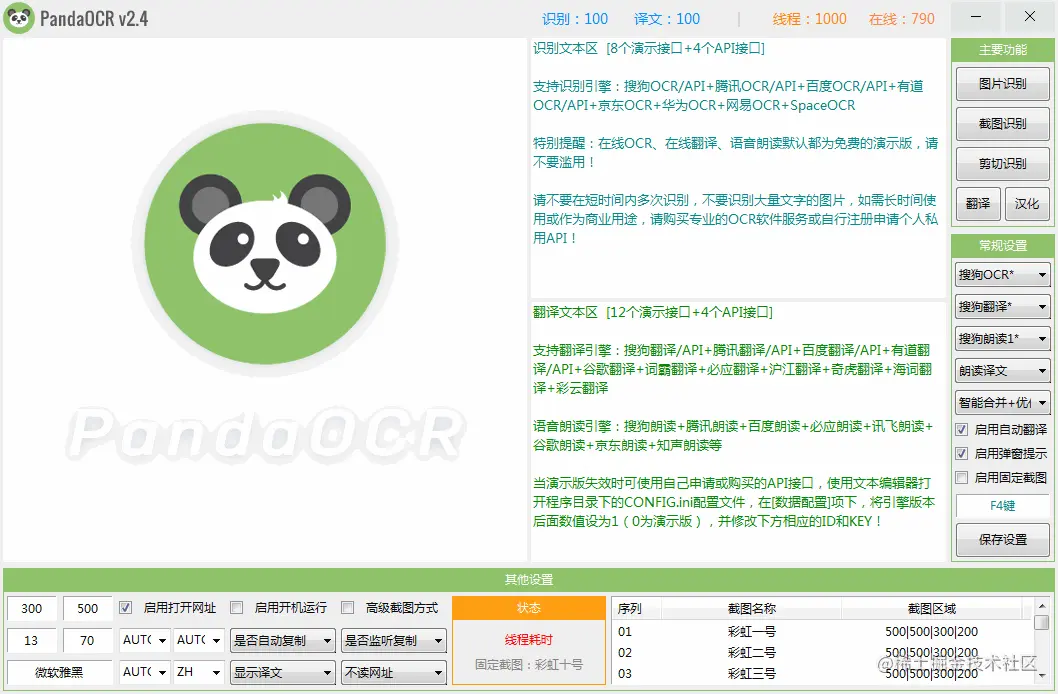Click the input field containing 13

coord(32,640)
